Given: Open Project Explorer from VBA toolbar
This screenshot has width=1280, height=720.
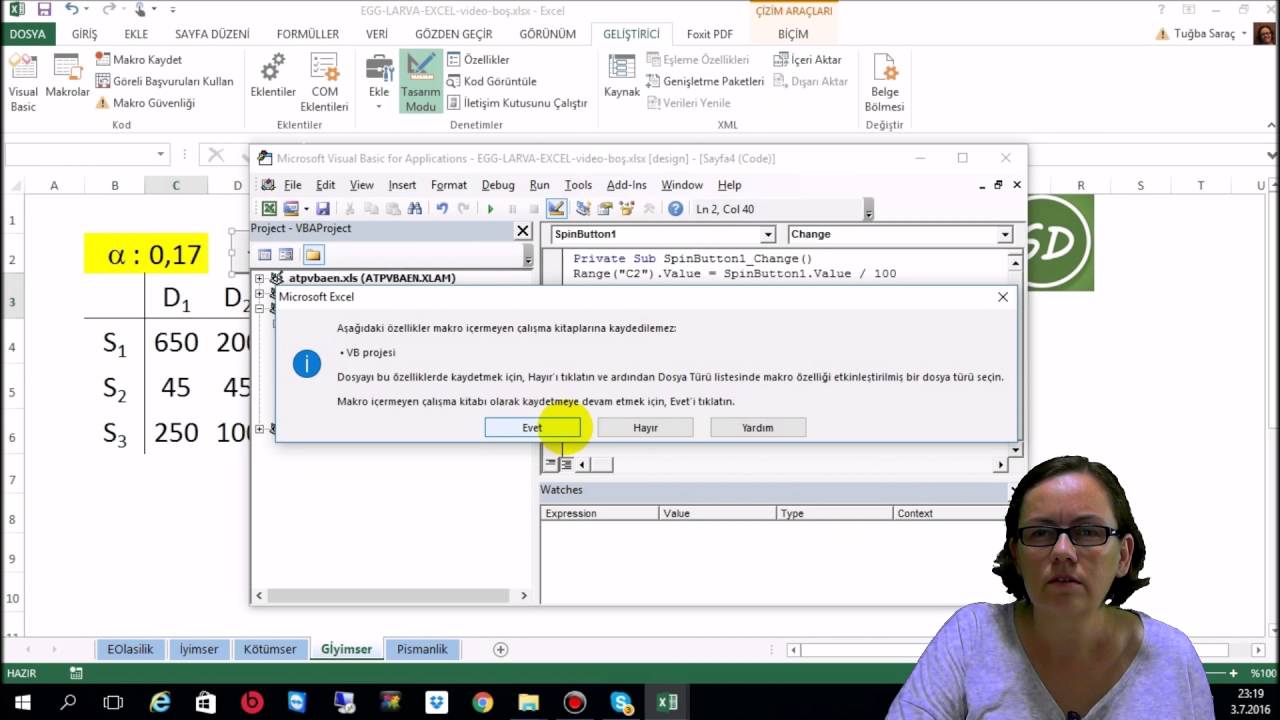Looking at the screenshot, I should 583,209.
